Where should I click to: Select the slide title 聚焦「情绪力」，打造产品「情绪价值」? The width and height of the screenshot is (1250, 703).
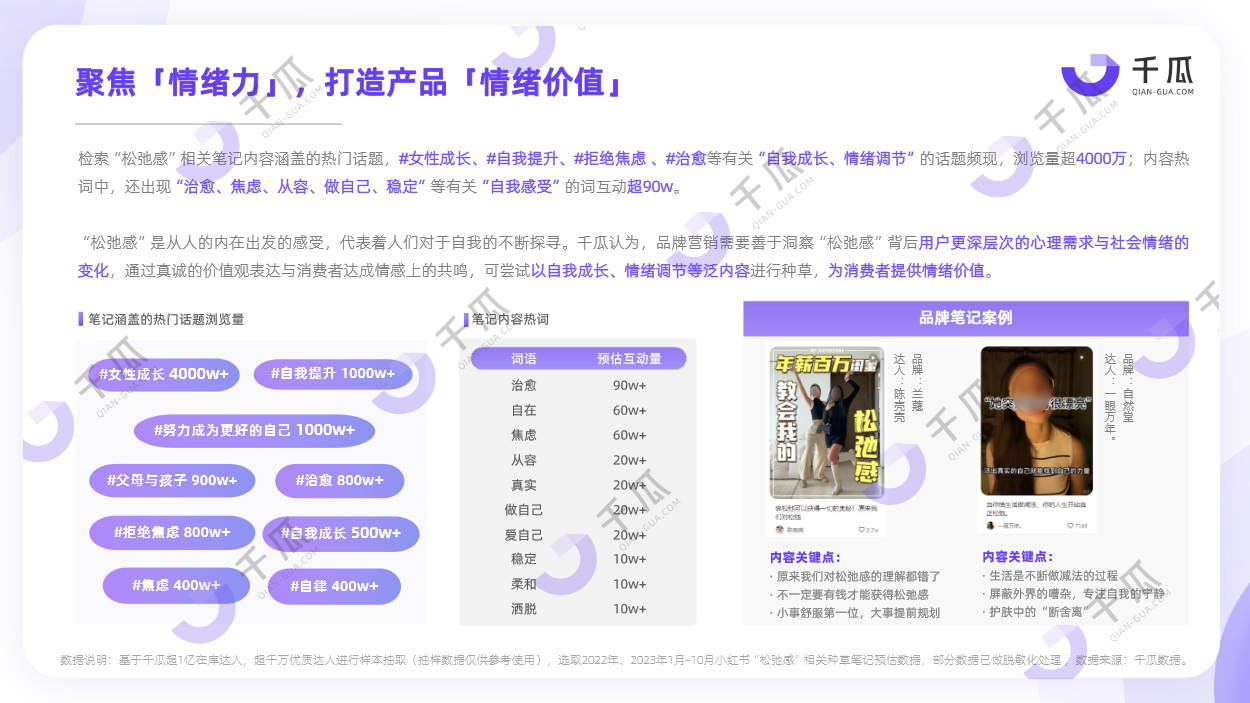[351, 82]
